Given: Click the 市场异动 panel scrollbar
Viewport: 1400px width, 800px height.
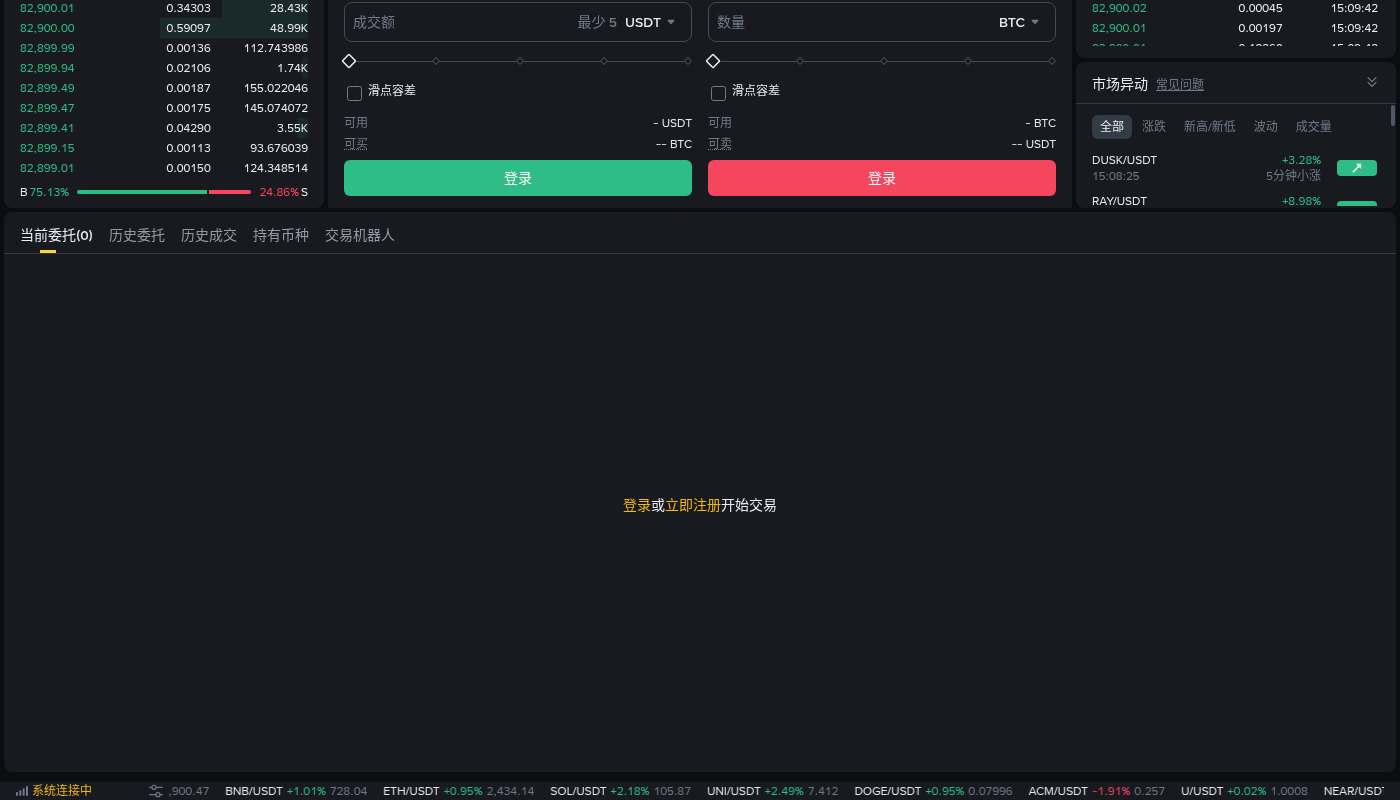Looking at the screenshot, I should [x=1392, y=115].
